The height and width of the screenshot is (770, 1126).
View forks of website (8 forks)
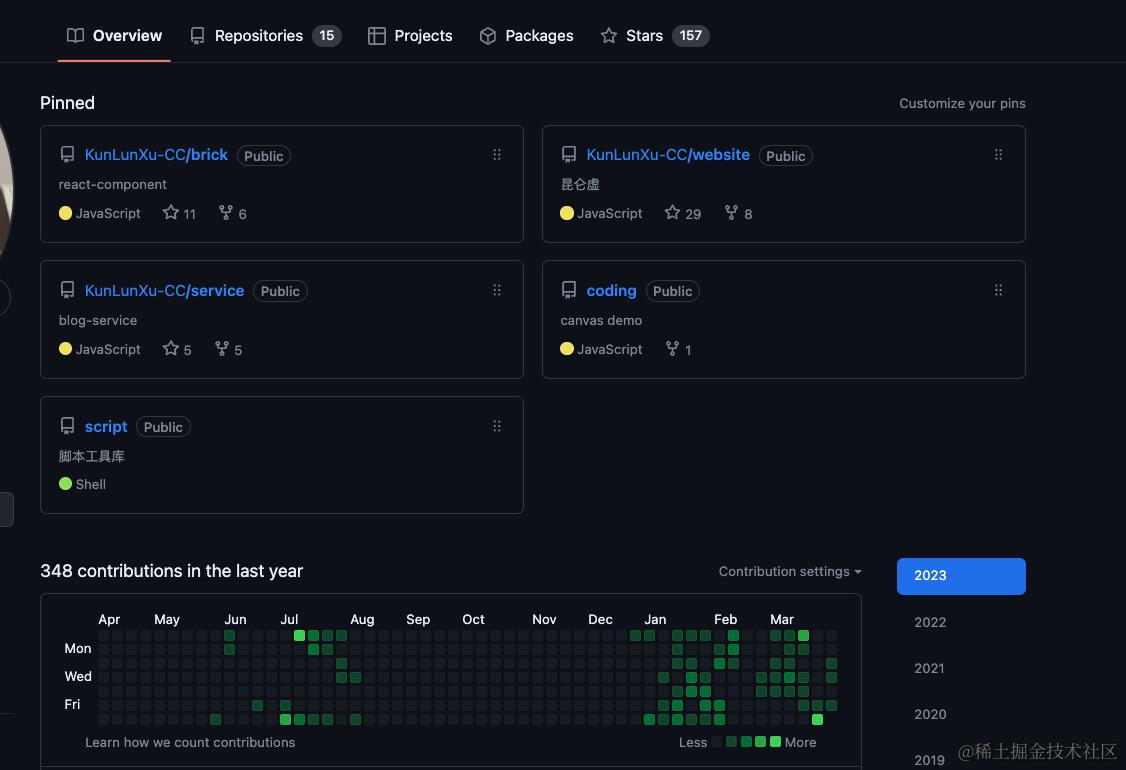pyautogui.click(x=738, y=213)
